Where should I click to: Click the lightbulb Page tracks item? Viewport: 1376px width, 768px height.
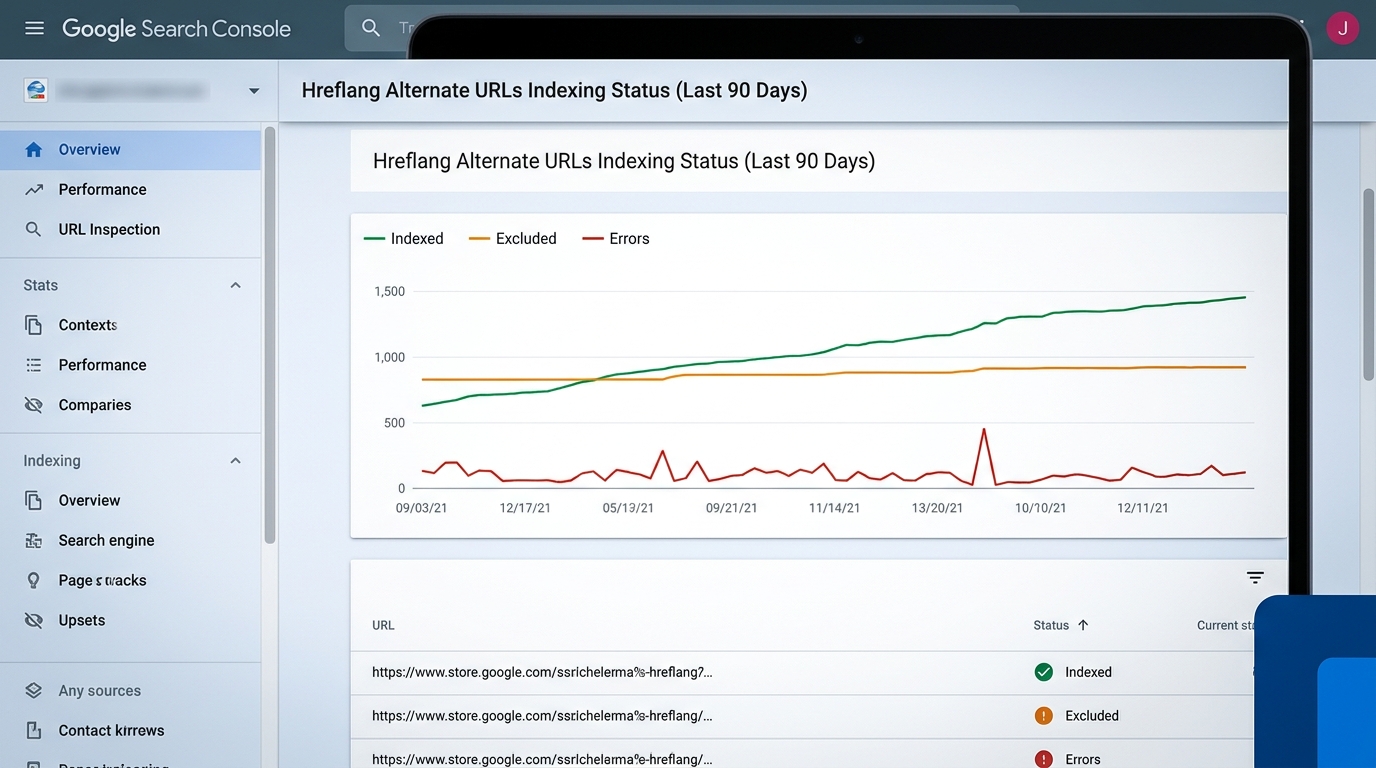[x=130, y=581]
